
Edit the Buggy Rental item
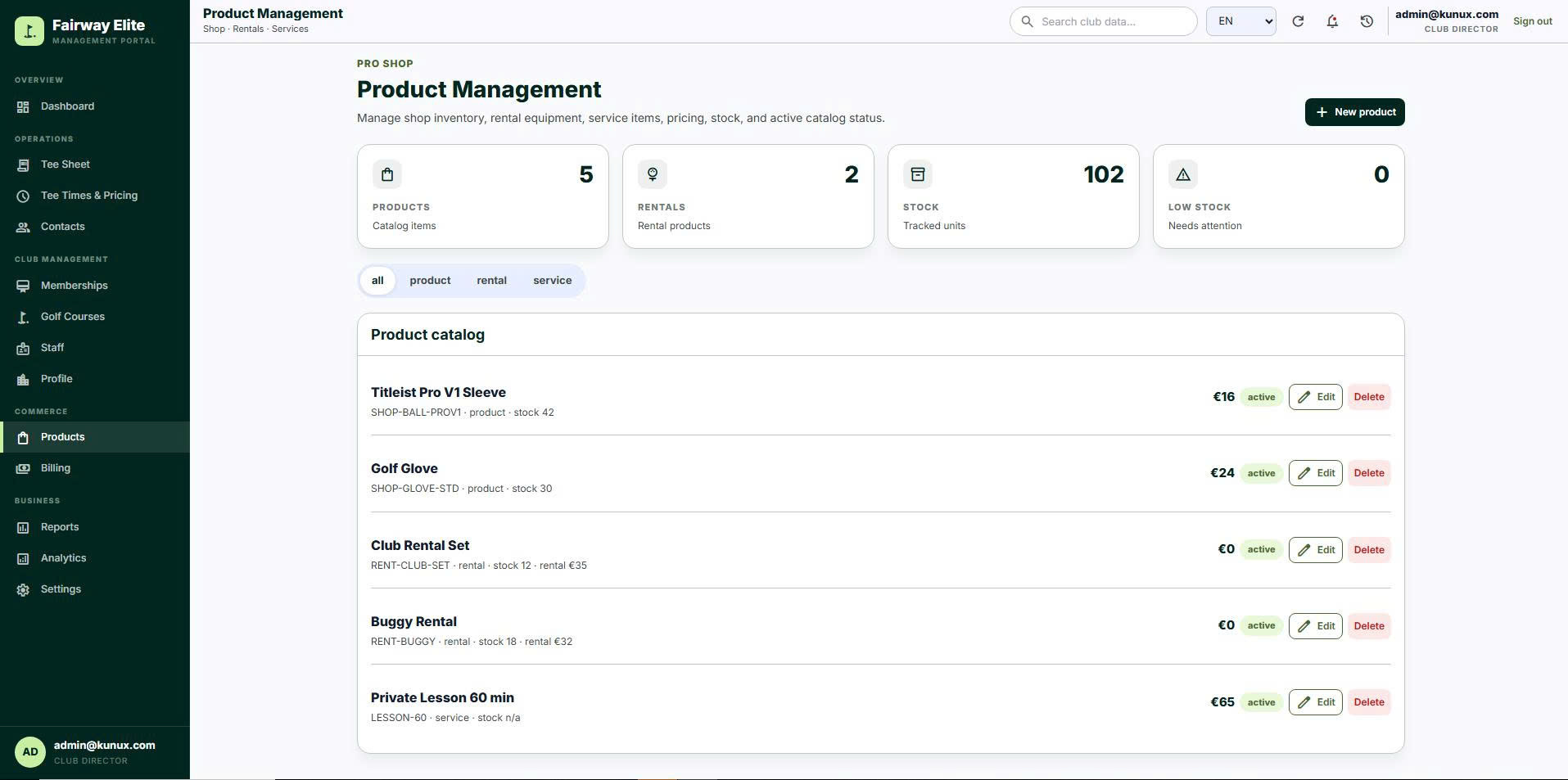tap(1315, 626)
